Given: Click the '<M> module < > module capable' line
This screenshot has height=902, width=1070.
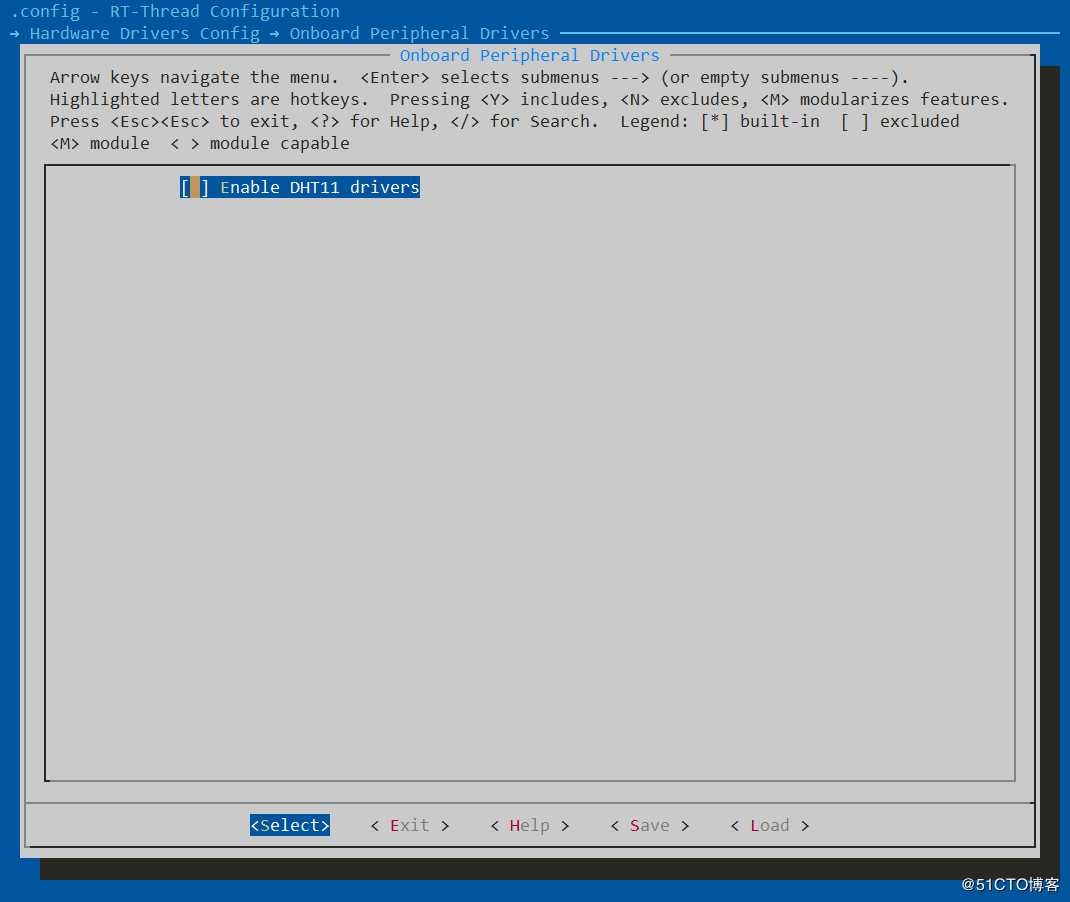Looking at the screenshot, I should (x=200, y=143).
